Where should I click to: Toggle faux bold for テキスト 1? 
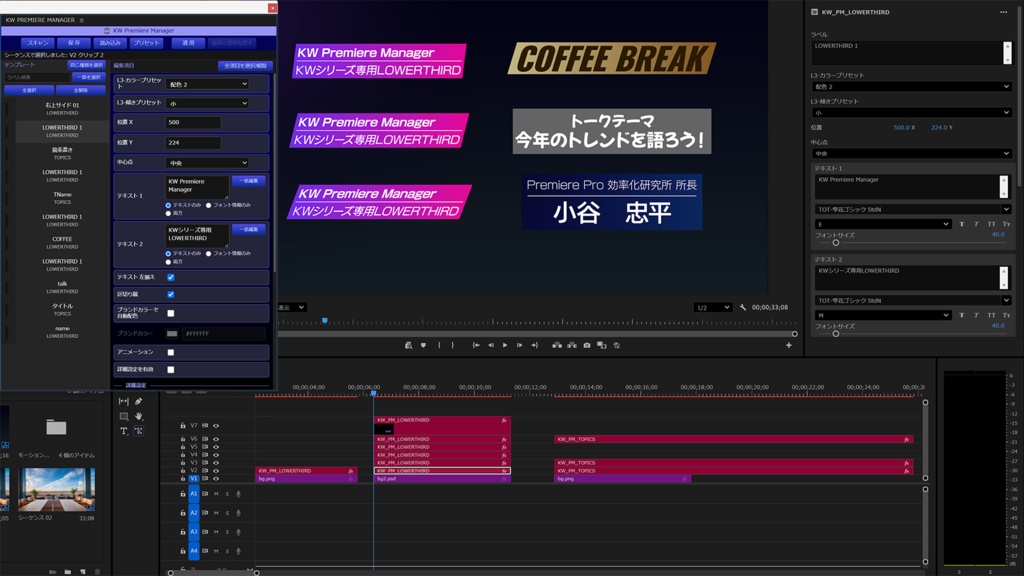[x=961, y=224]
